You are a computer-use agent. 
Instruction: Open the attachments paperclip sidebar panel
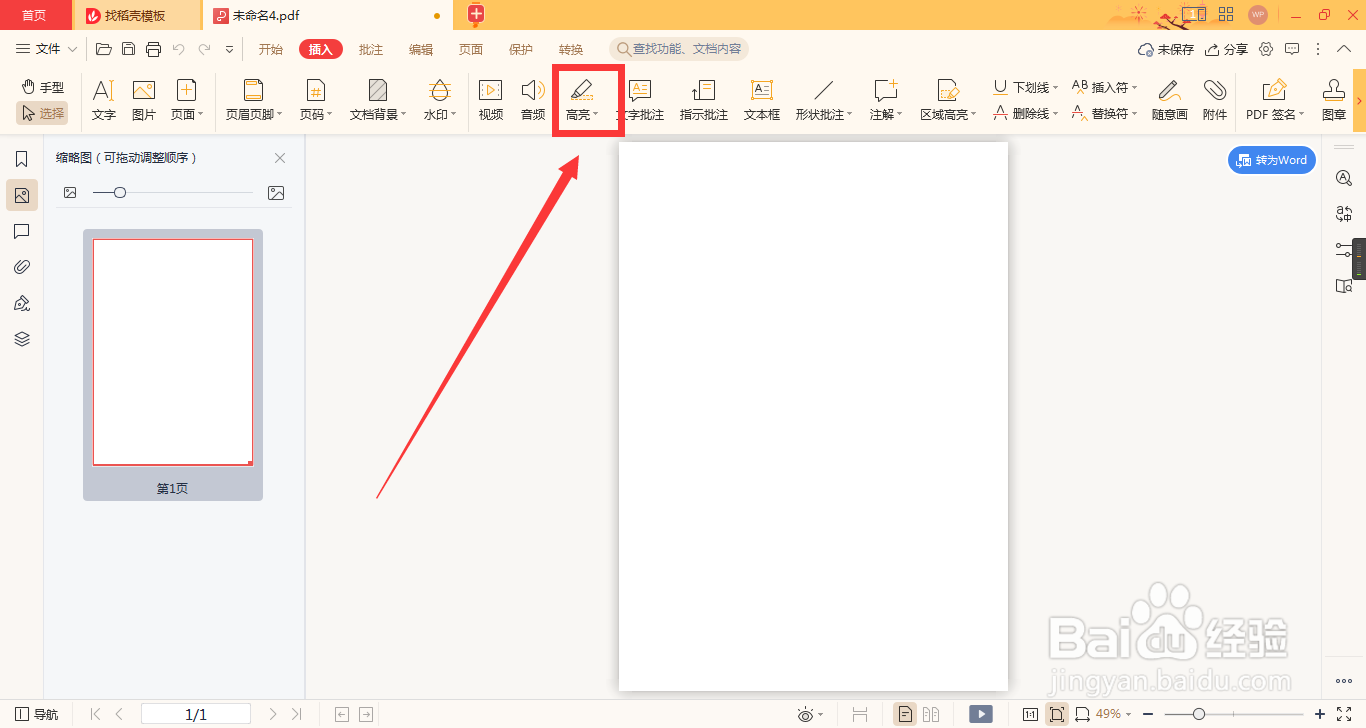(22, 267)
